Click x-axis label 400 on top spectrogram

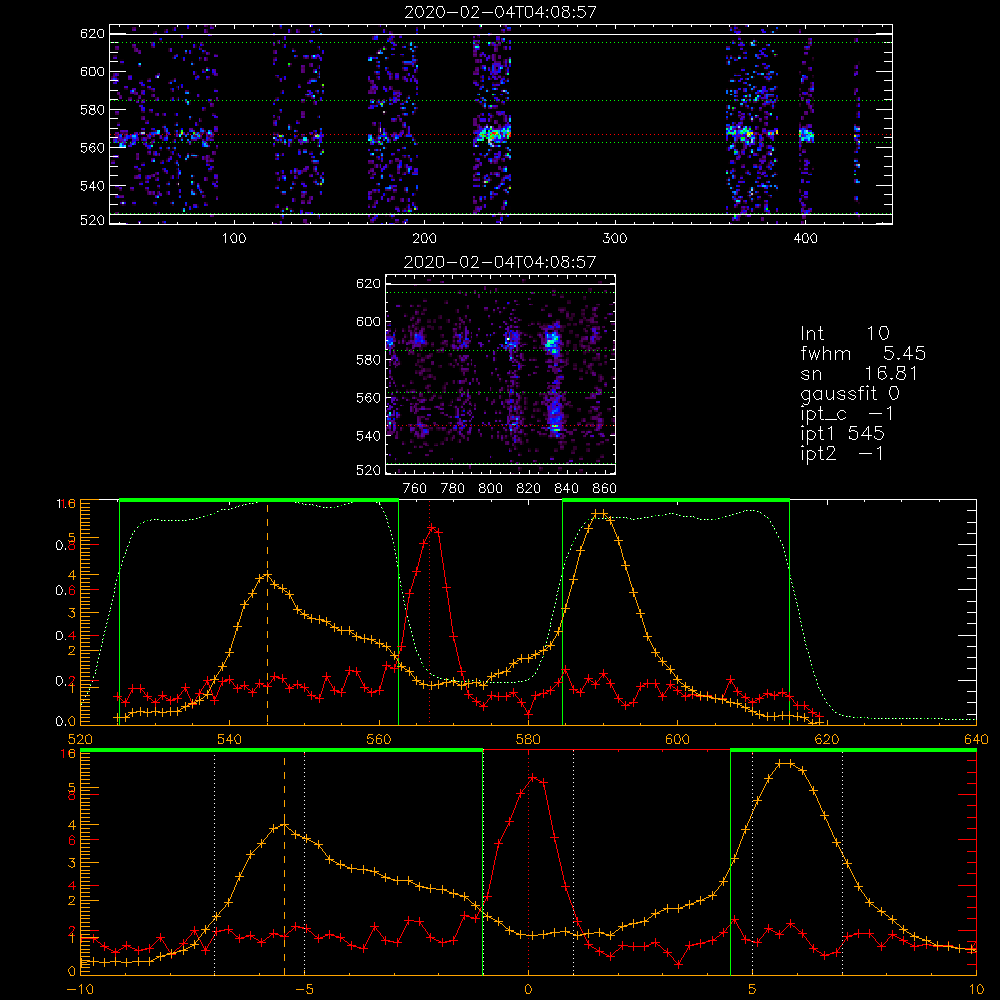tap(805, 239)
